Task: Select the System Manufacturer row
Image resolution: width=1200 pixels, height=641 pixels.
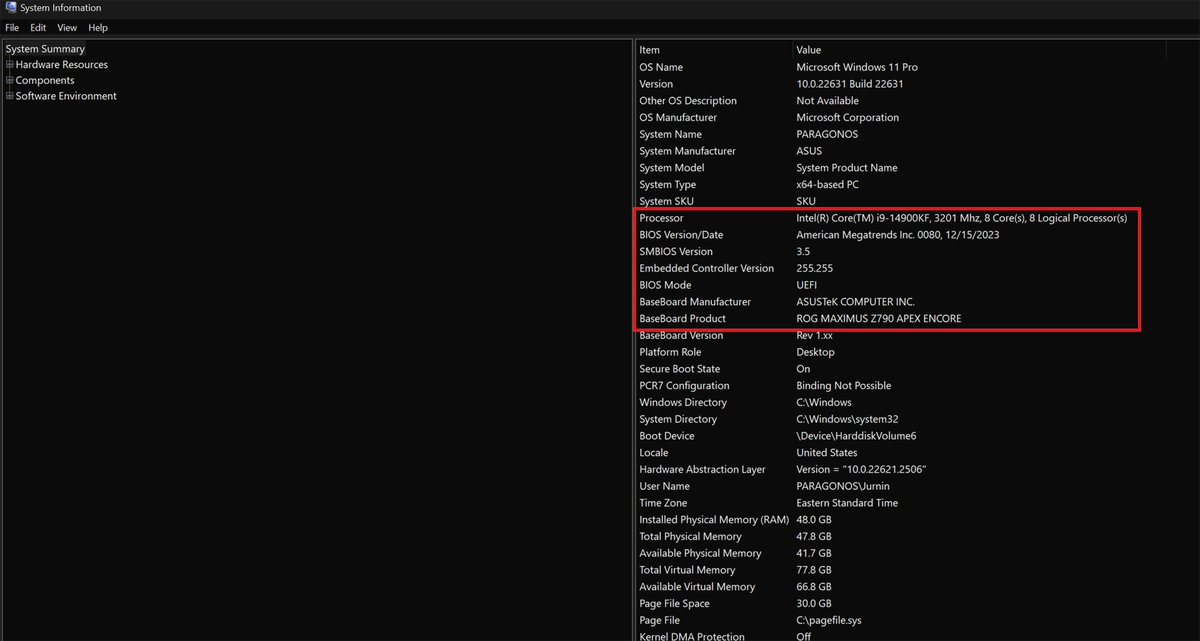Action: [687, 151]
